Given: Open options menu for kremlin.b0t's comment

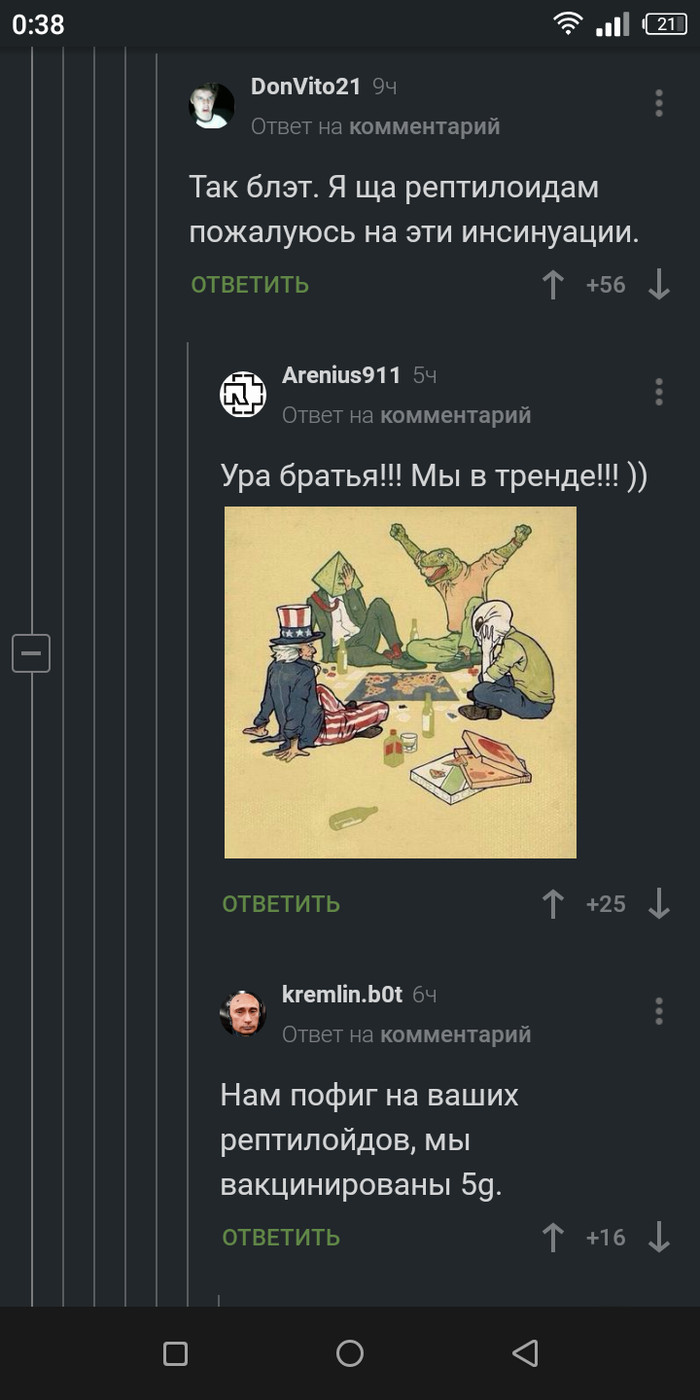Looking at the screenshot, I should tap(658, 1011).
